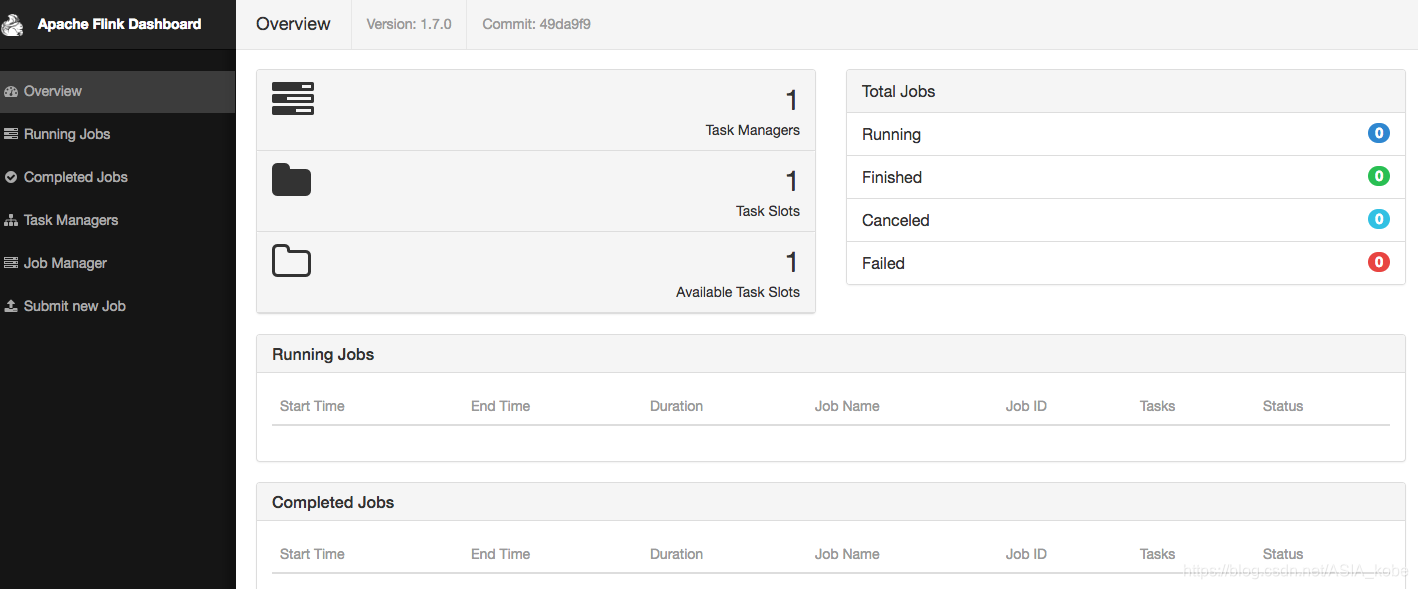
Task: Click Job Name column in Completed Jobs table
Action: (847, 554)
